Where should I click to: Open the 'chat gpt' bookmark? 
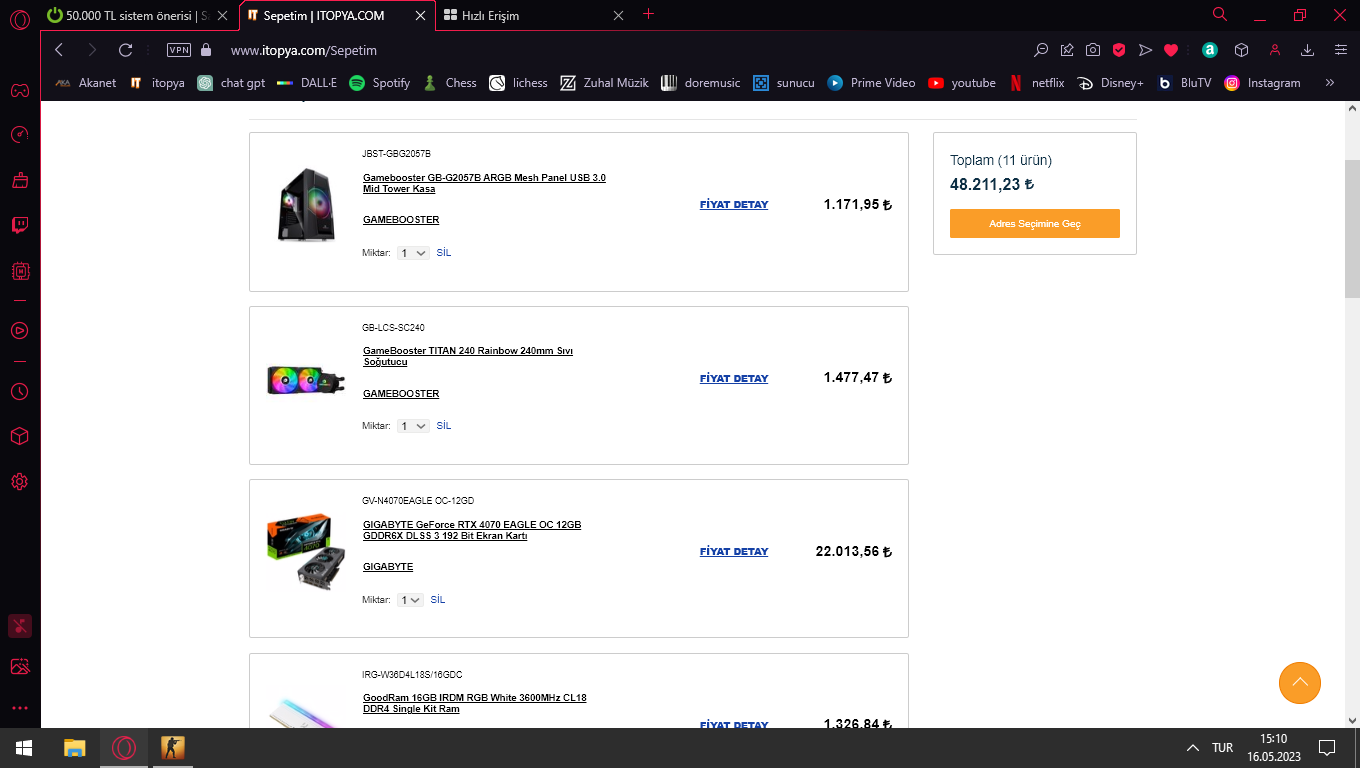[231, 83]
